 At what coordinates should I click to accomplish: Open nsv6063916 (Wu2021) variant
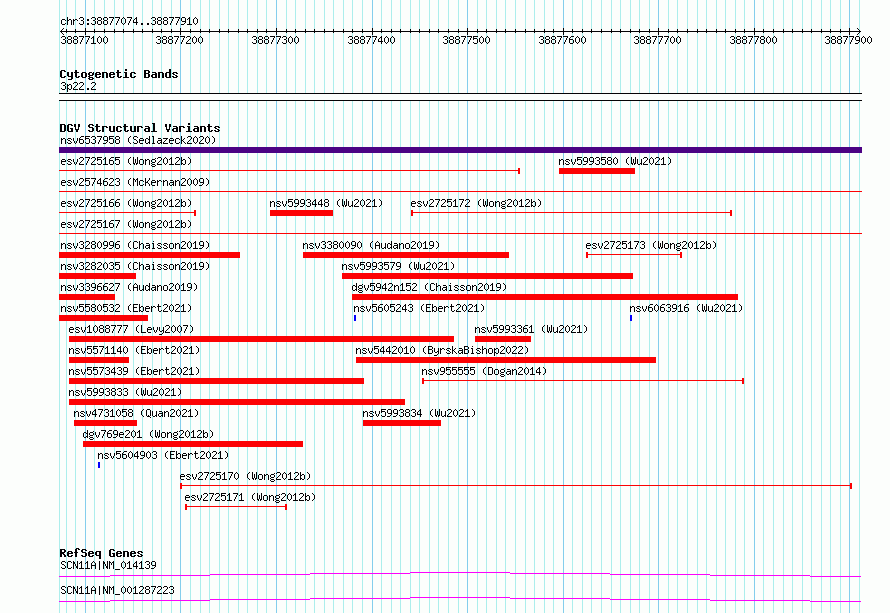(x=686, y=308)
